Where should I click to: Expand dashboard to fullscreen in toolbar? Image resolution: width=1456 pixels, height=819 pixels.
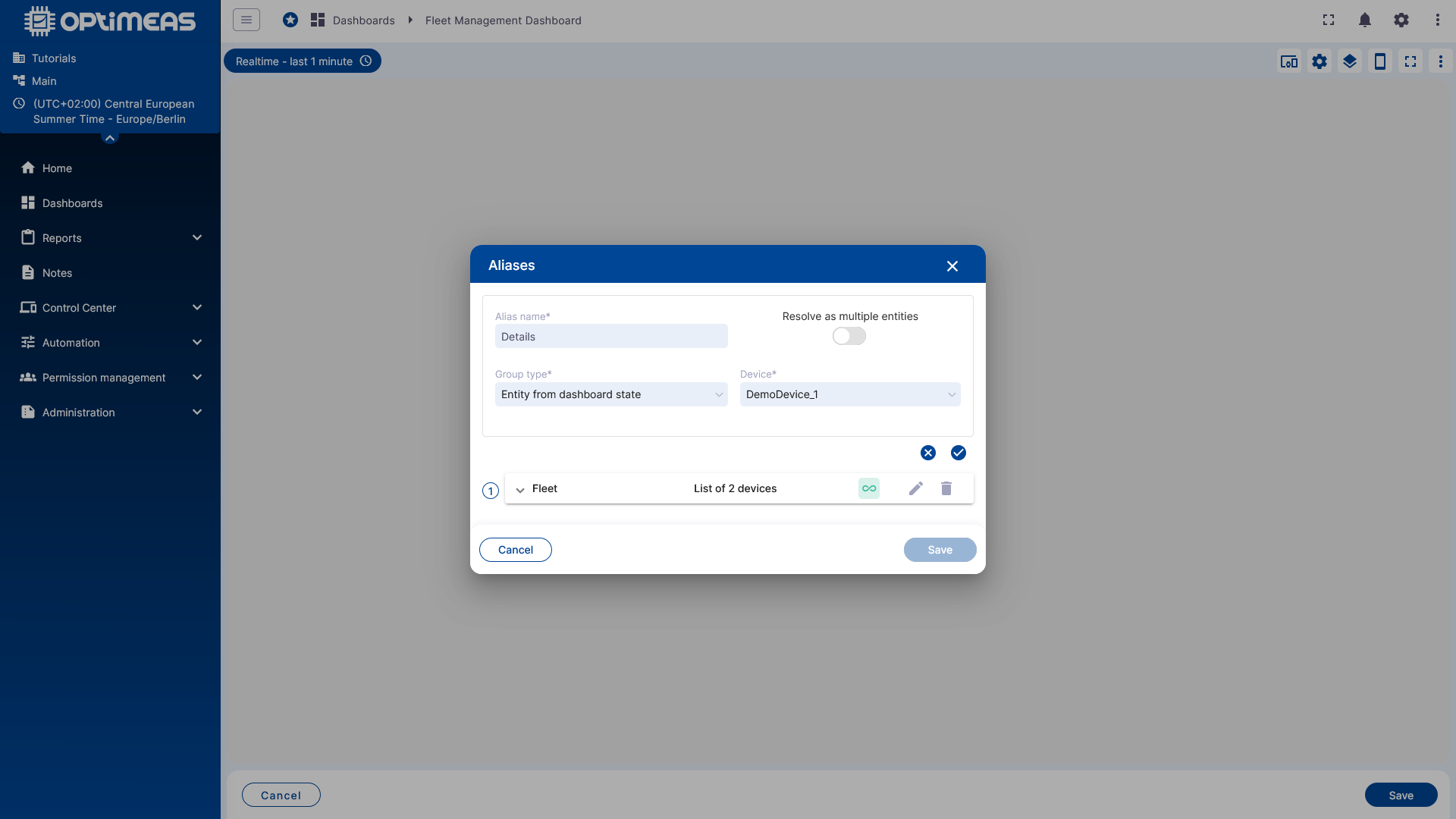coord(1410,61)
